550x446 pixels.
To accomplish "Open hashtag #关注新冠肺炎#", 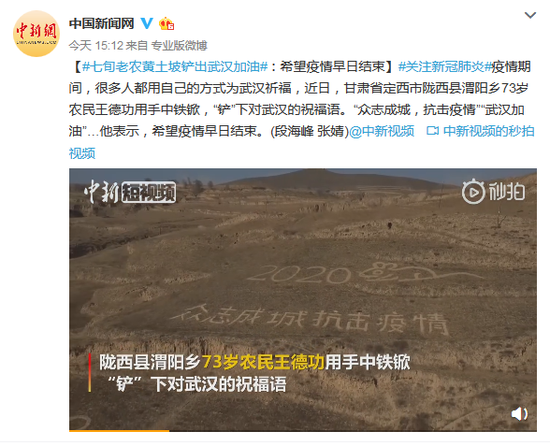I will click(445, 66).
